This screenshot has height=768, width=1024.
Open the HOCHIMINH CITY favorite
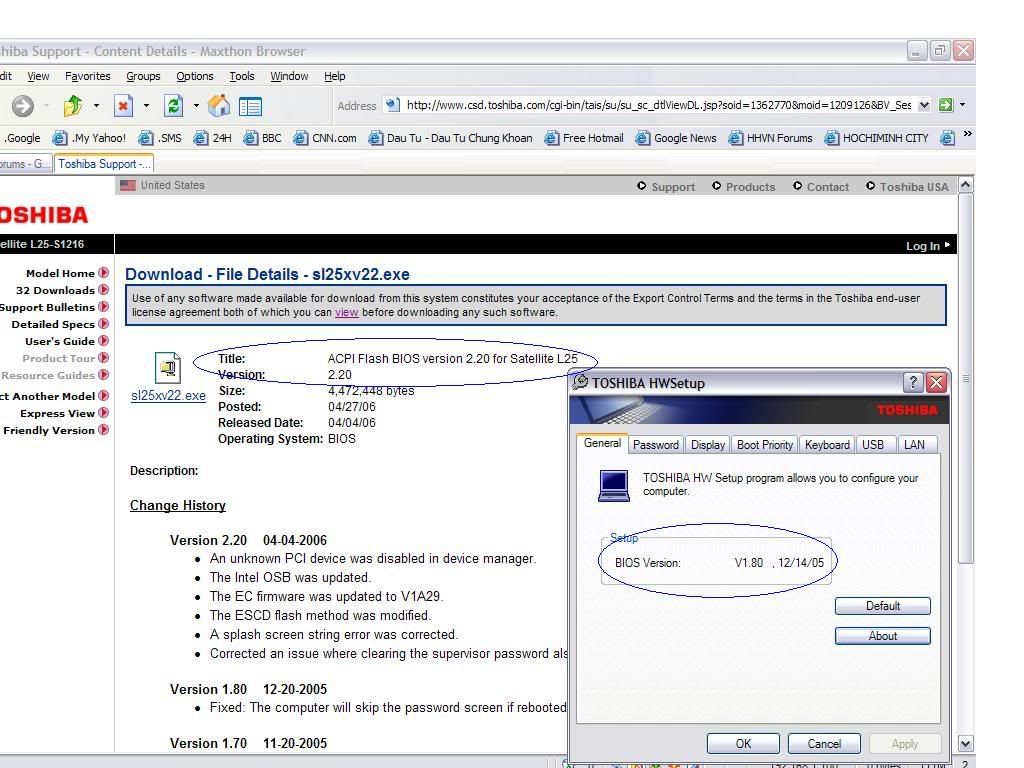click(x=877, y=138)
